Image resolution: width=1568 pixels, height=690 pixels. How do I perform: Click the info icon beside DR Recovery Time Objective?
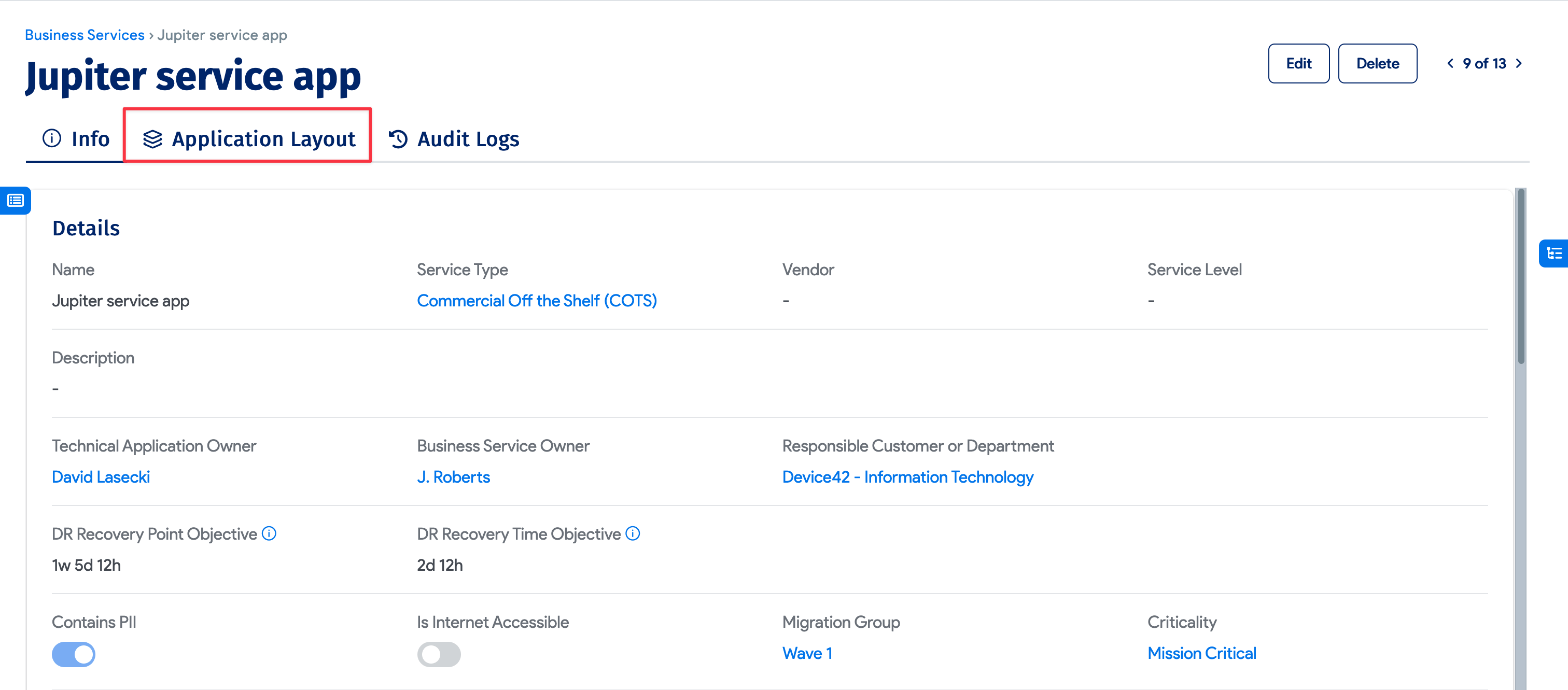pos(633,533)
